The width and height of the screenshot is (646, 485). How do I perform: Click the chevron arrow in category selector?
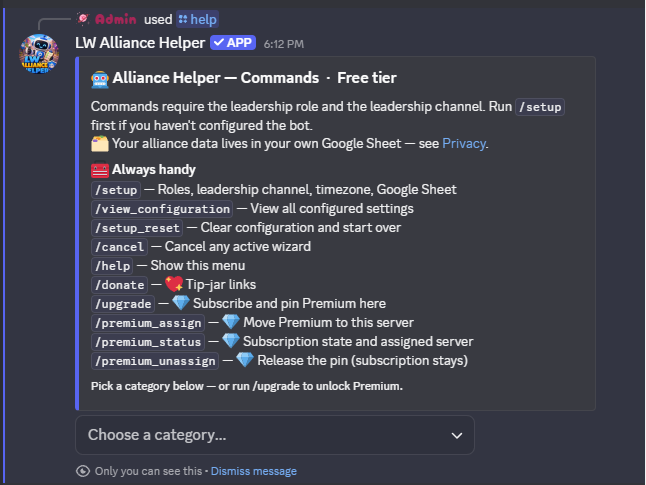456,436
